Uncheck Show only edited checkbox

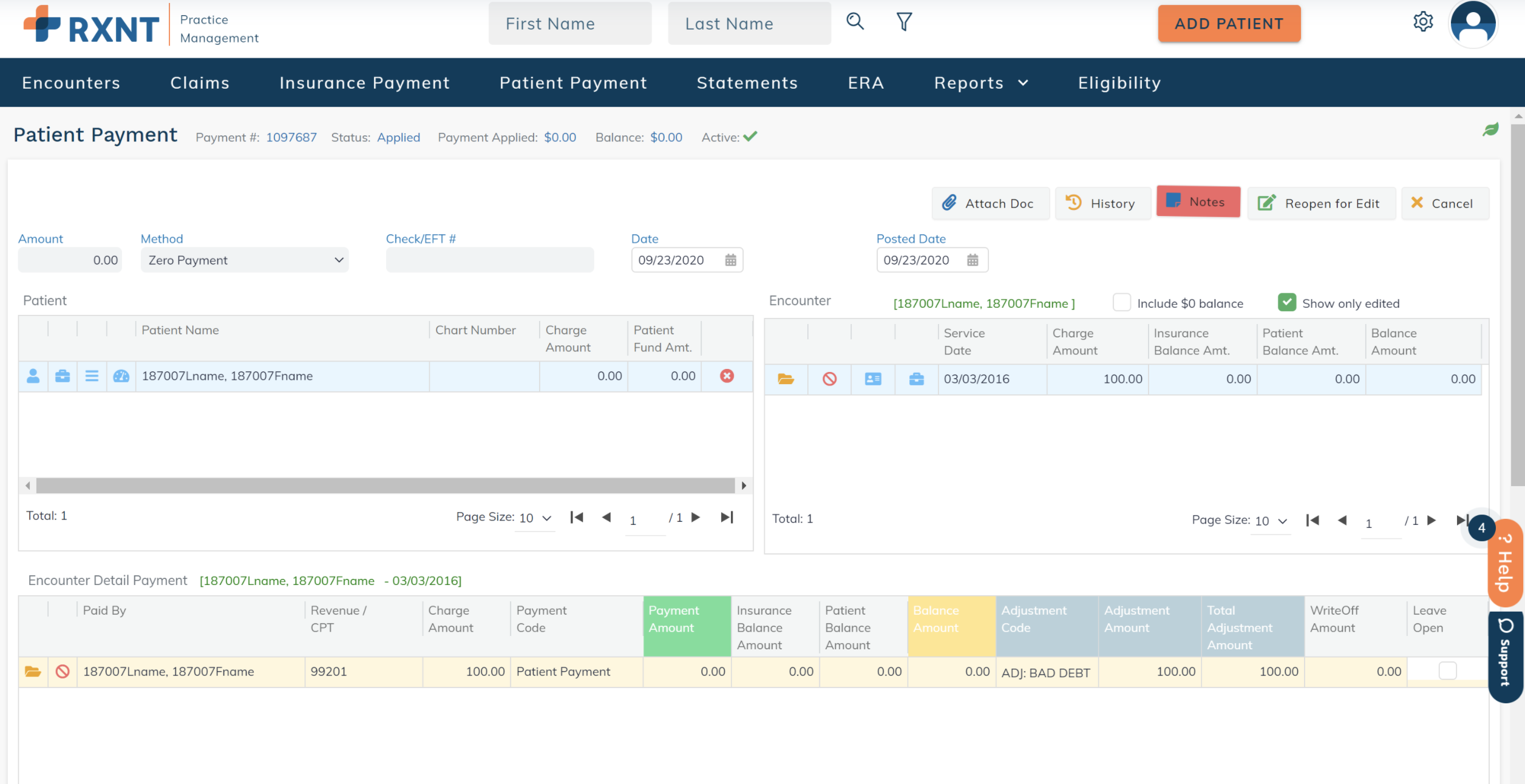1286,302
